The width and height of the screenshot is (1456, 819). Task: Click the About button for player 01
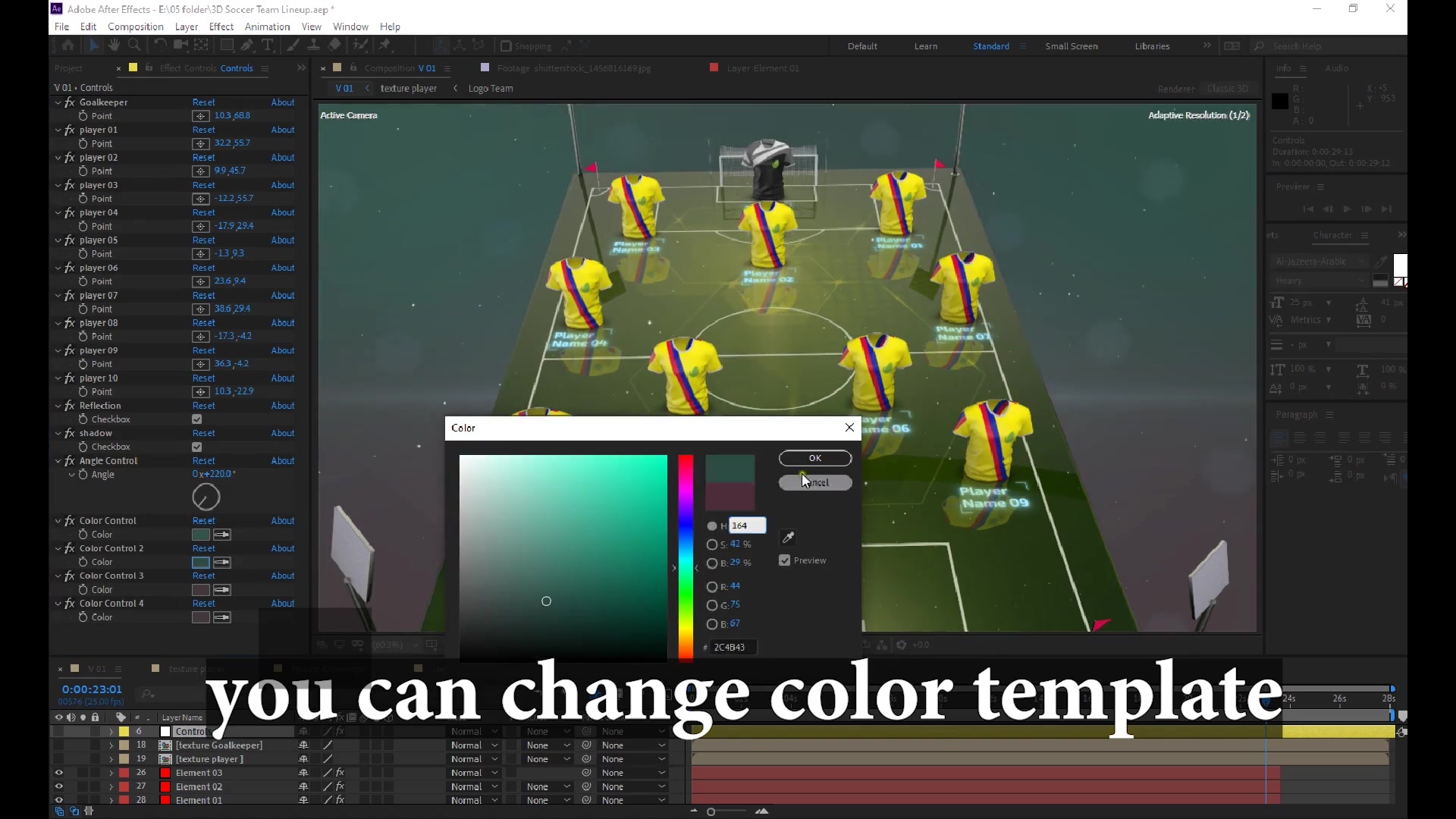[x=283, y=130]
